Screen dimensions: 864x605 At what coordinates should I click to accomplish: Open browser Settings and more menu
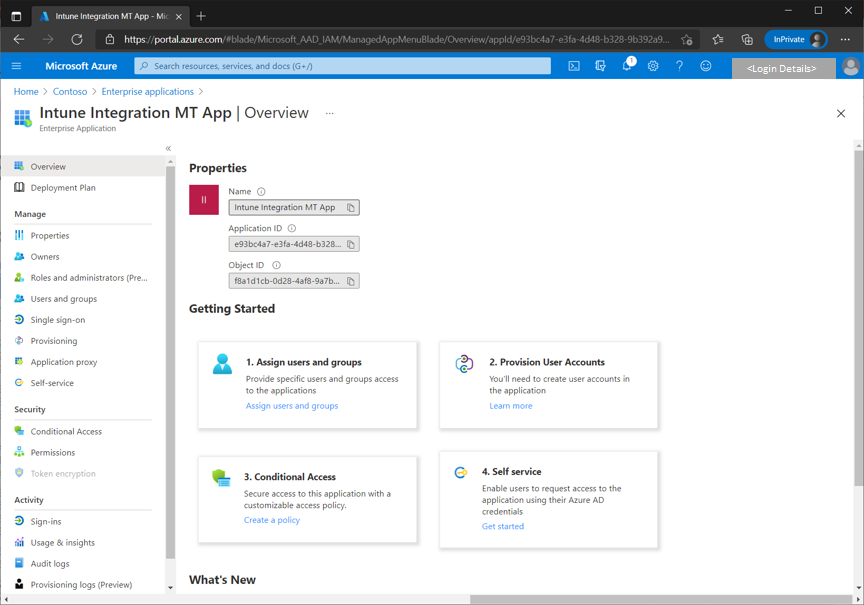[845, 39]
